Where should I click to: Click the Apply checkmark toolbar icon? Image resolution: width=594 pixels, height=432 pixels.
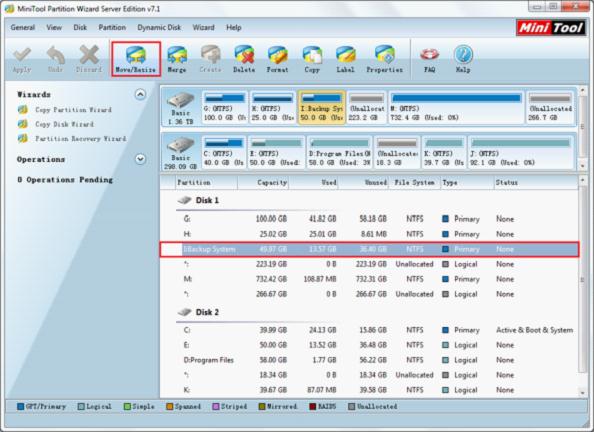(22, 55)
